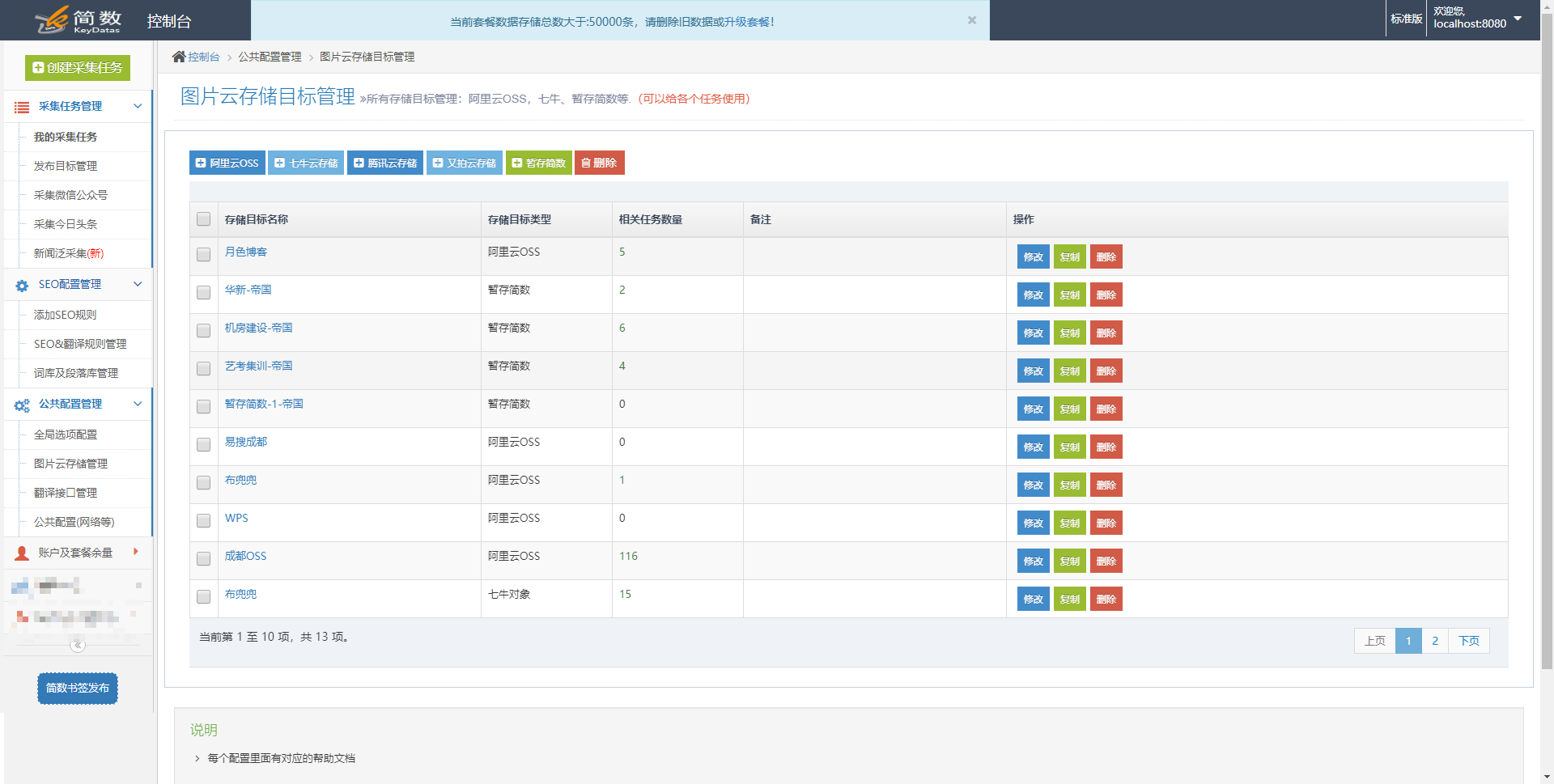Image resolution: width=1554 pixels, height=784 pixels.
Task: Add 又拍云存储 storage target
Action: [465, 163]
